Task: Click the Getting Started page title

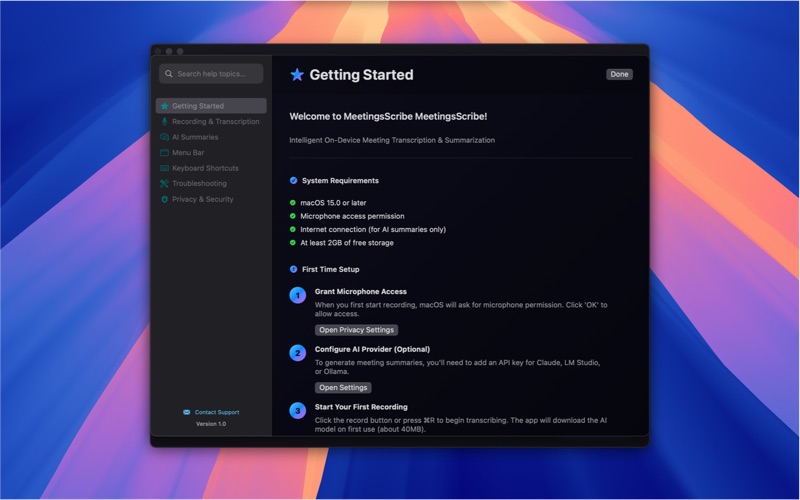Action: [x=361, y=75]
